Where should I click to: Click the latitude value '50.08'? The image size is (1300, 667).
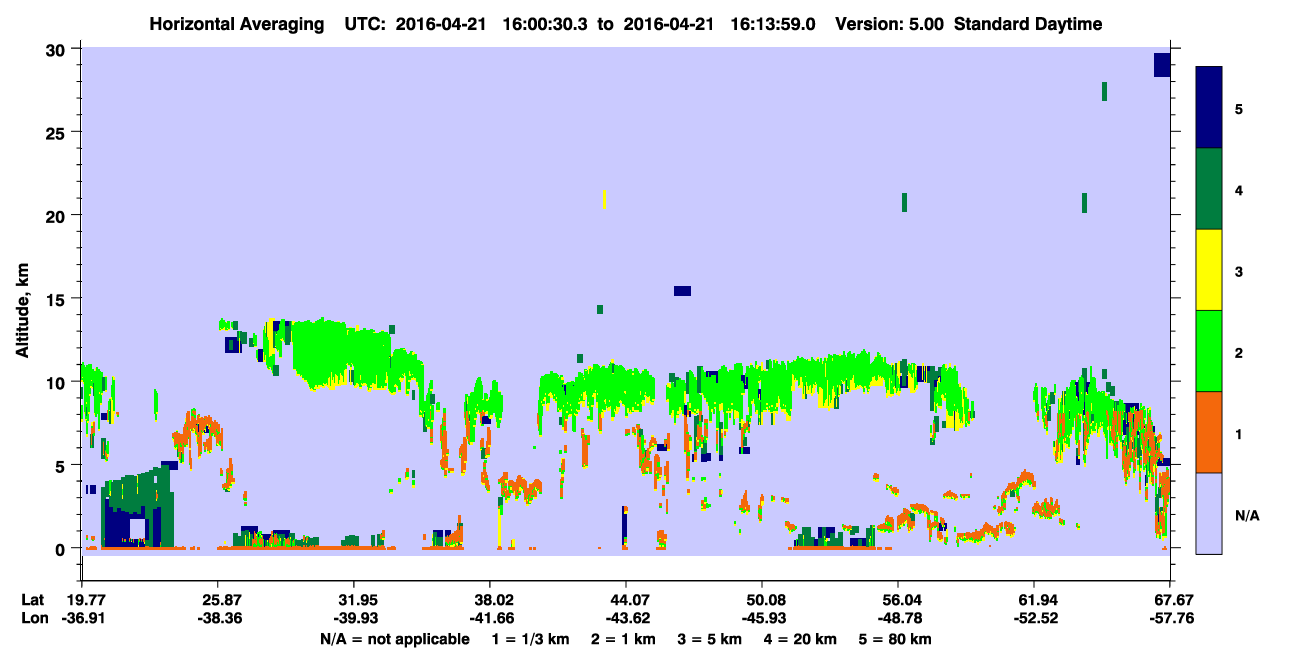[x=762, y=599]
